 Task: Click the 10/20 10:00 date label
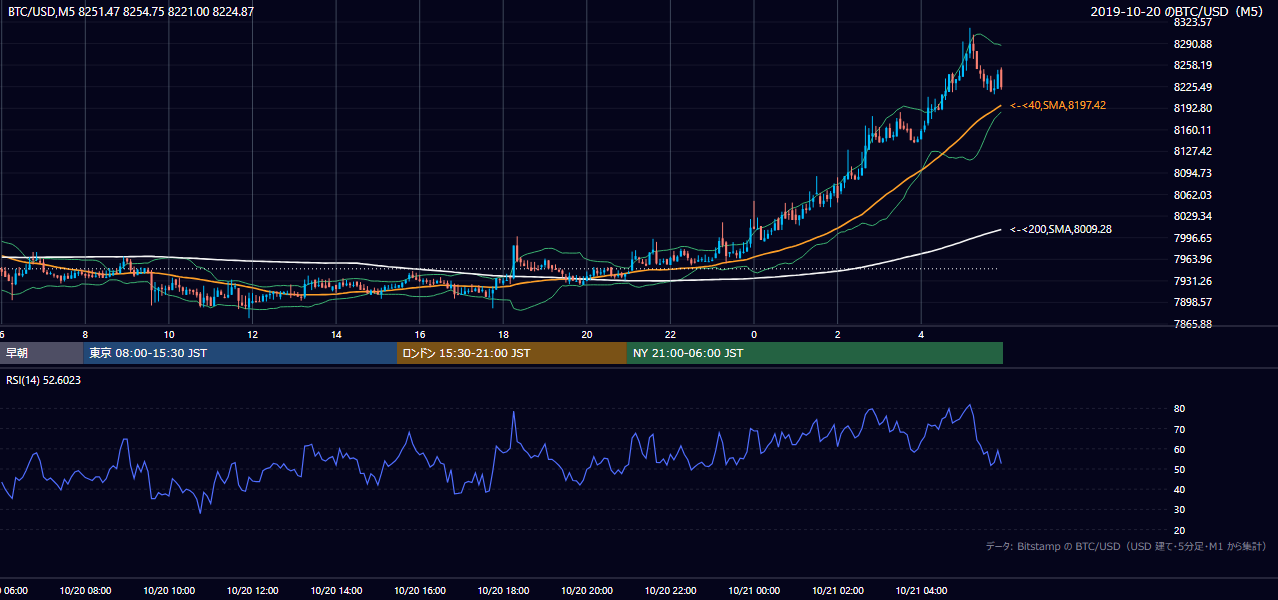169,591
